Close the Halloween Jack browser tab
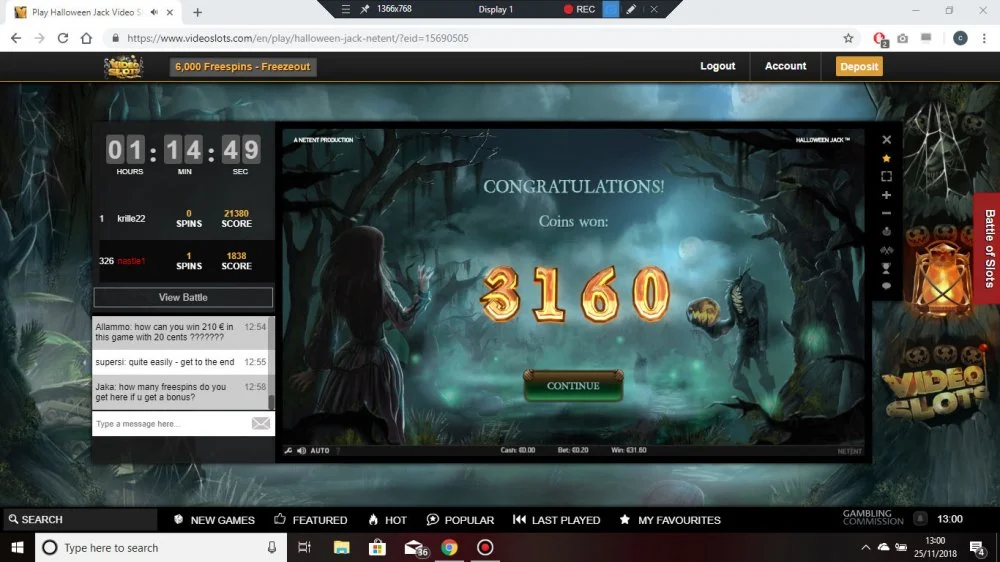 click(170, 12)
